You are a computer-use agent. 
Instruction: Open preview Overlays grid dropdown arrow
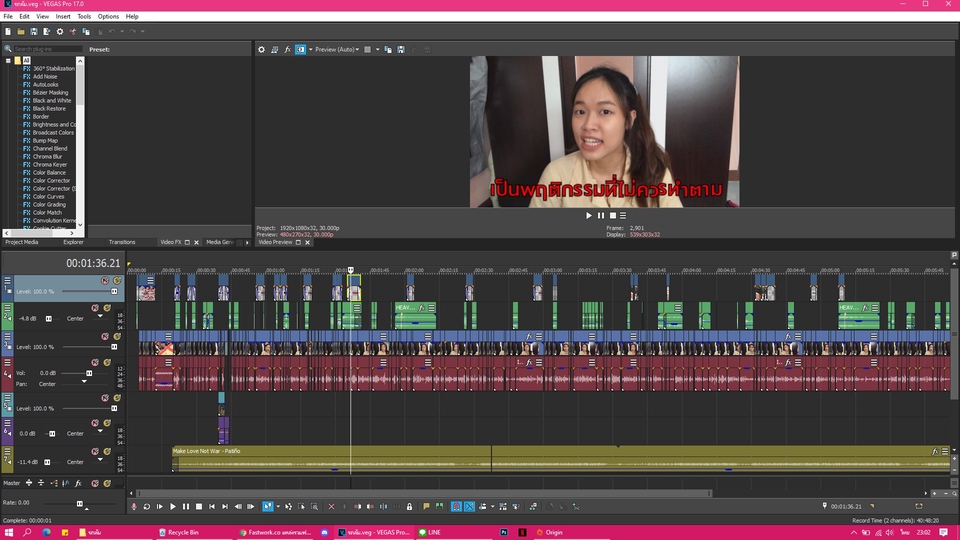coord(377,50)
